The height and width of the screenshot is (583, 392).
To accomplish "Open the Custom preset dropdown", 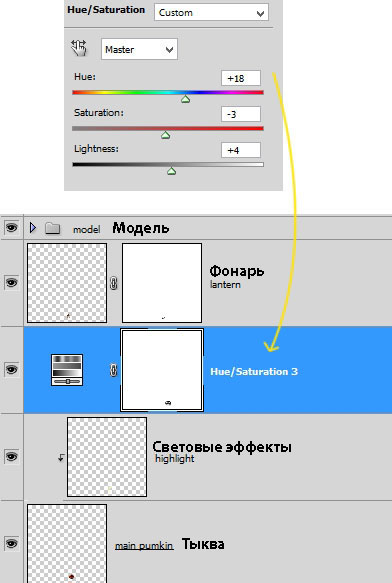I will [211, 13].
